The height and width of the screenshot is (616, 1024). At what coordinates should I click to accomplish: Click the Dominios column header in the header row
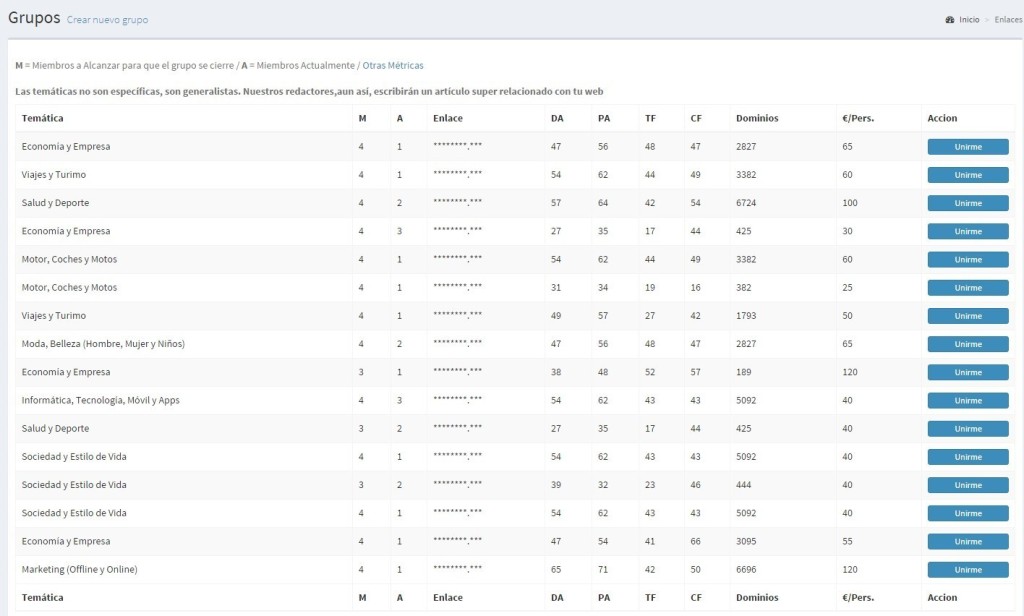tap(757, 118)
